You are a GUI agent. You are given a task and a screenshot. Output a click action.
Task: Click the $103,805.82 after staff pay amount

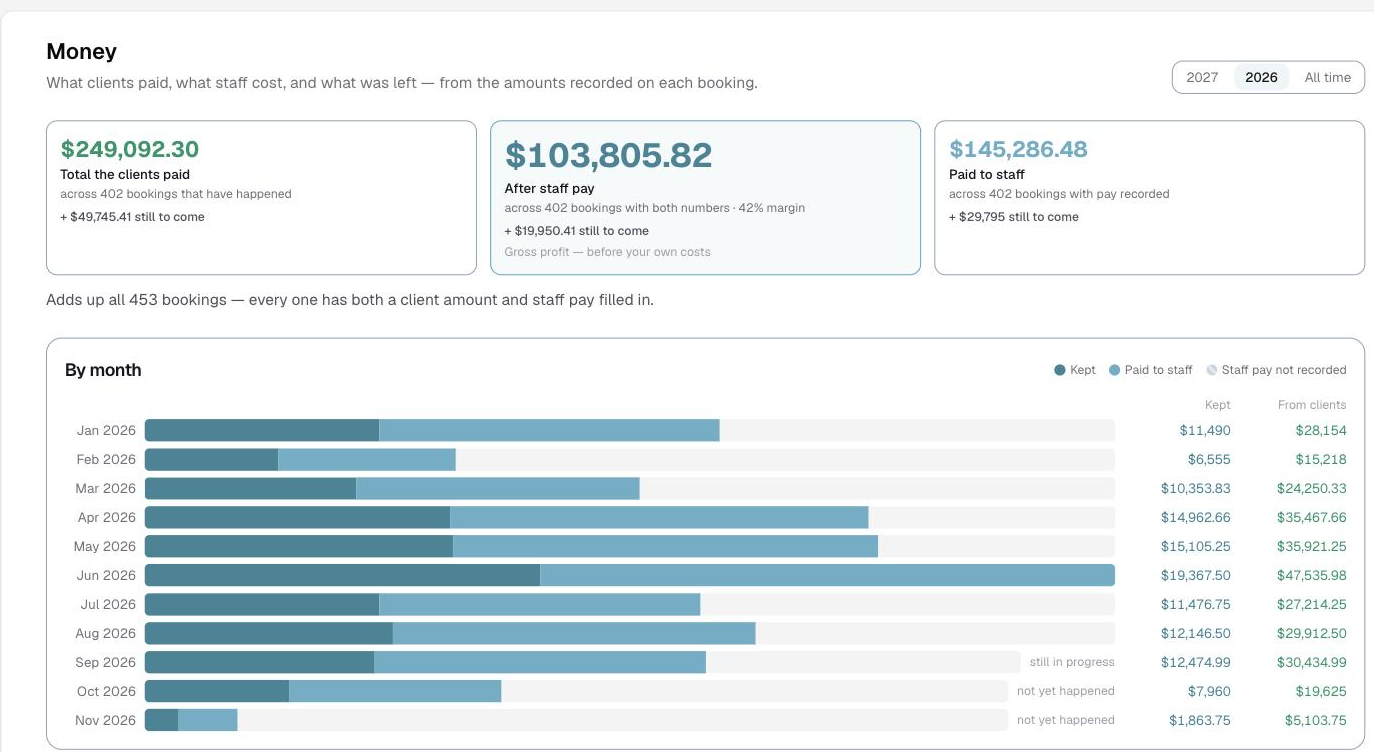(x=609, y=155)
